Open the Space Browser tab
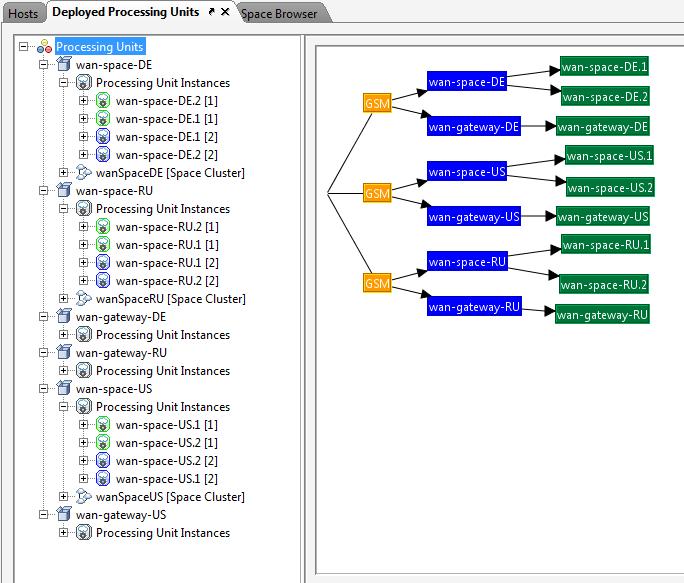Viewport: 684px width, 583px height. click(x=279, y=13)
